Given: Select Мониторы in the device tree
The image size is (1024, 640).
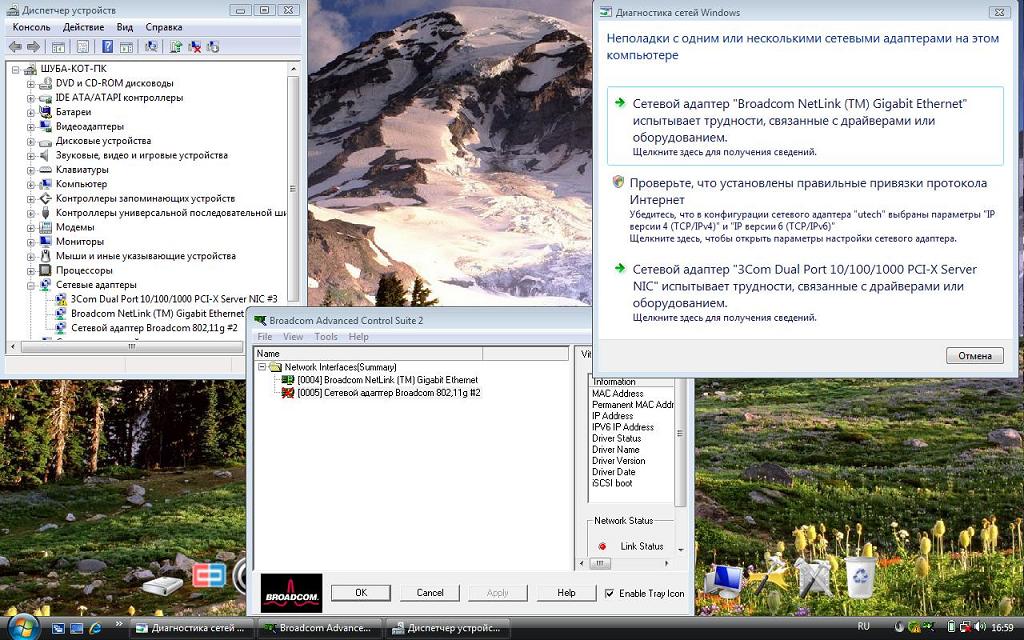Looking at the screenshot, I should point(80,242).
